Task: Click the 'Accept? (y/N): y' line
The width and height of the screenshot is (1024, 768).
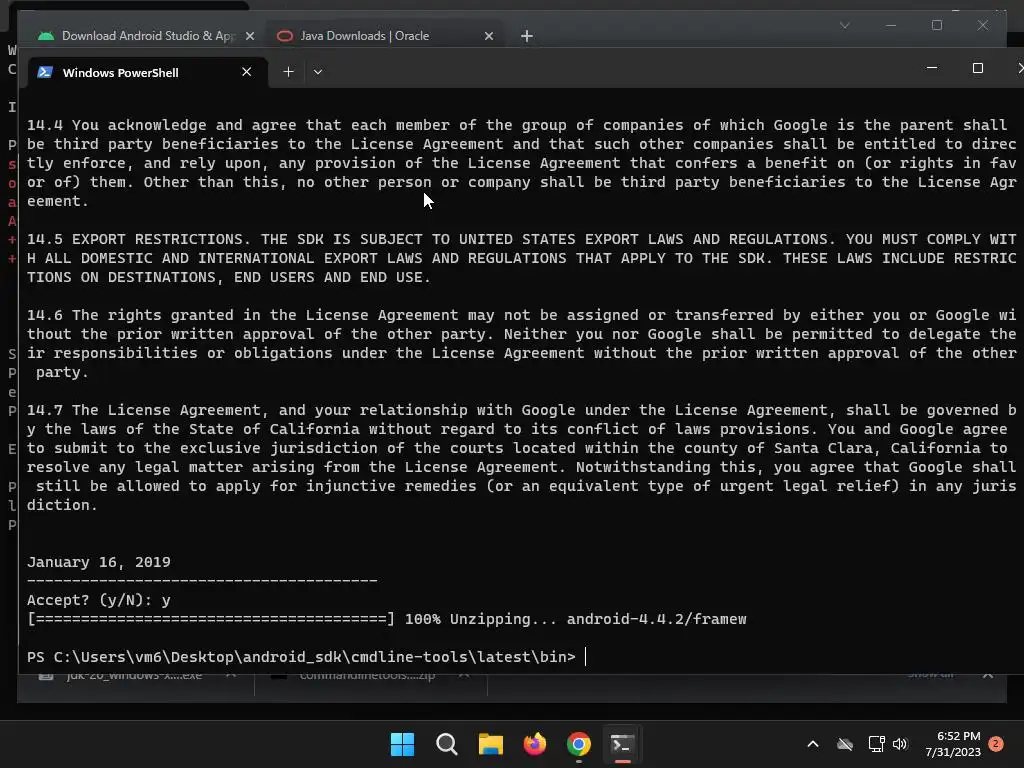Action: 99,600
